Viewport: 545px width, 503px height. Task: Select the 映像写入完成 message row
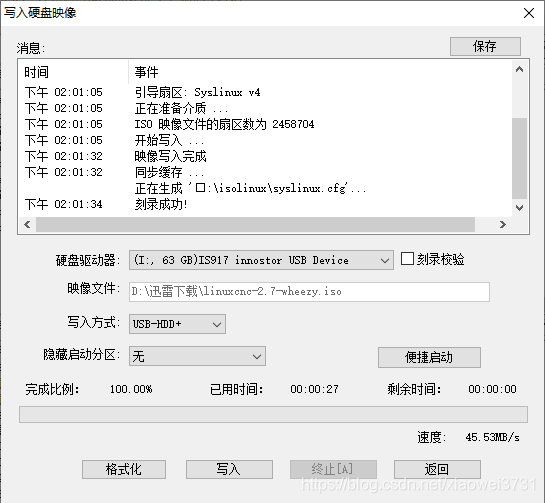[x=266, y=156]
